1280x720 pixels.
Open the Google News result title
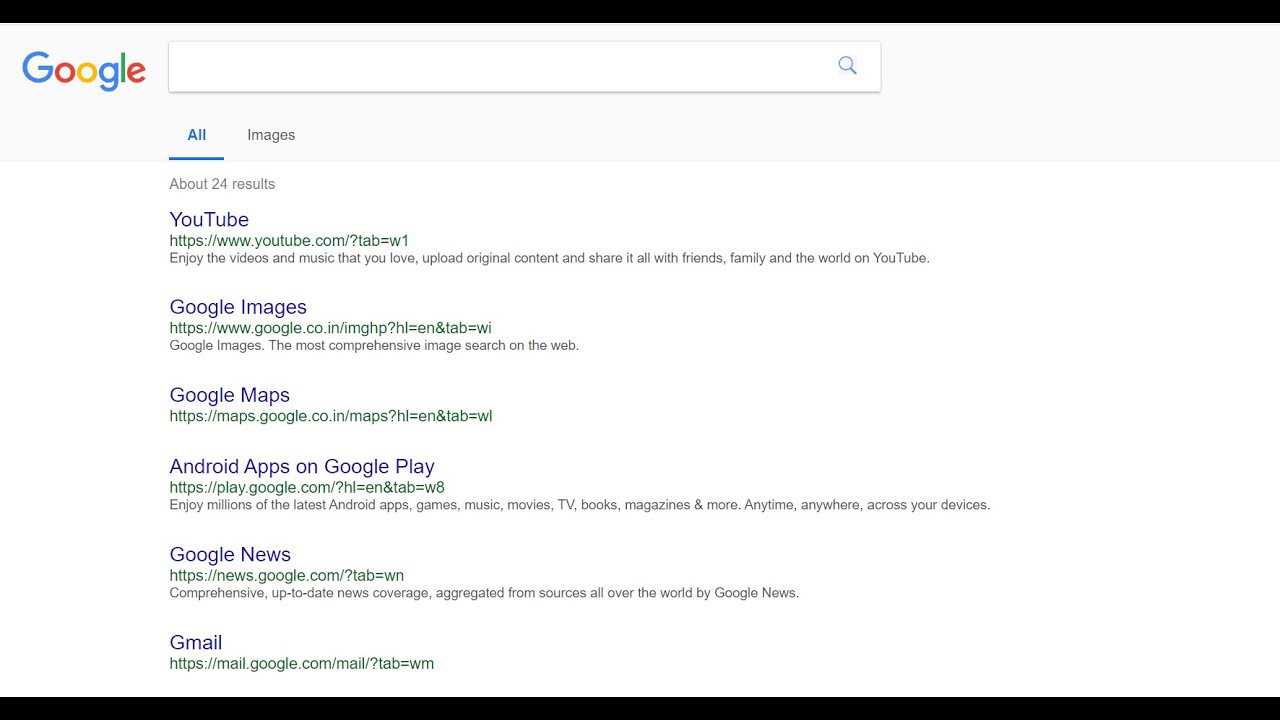coord(230,555)
